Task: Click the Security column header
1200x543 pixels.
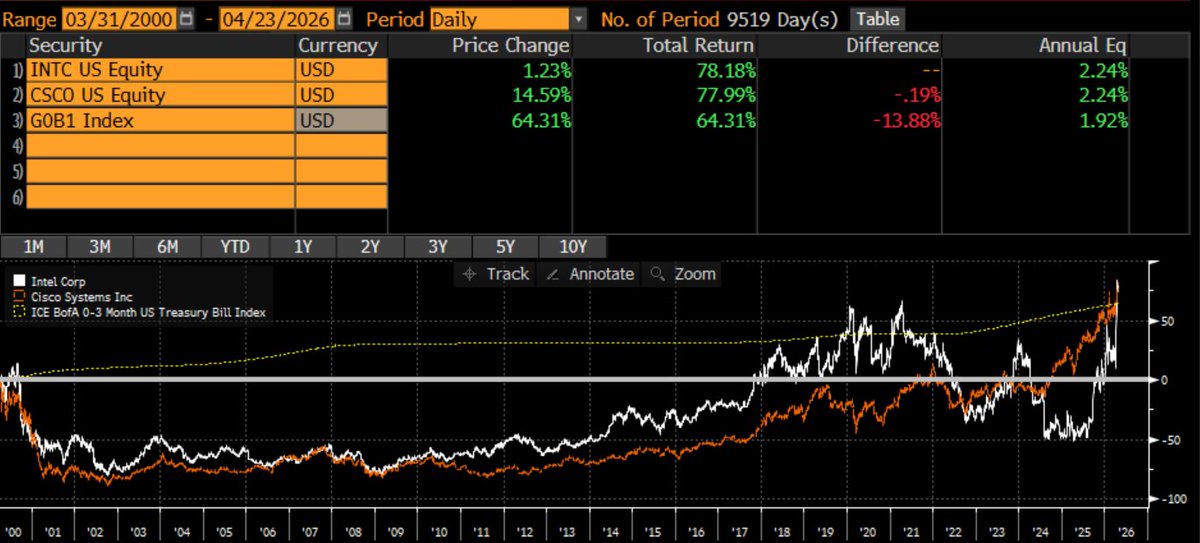Action: (x=66, y=46)
